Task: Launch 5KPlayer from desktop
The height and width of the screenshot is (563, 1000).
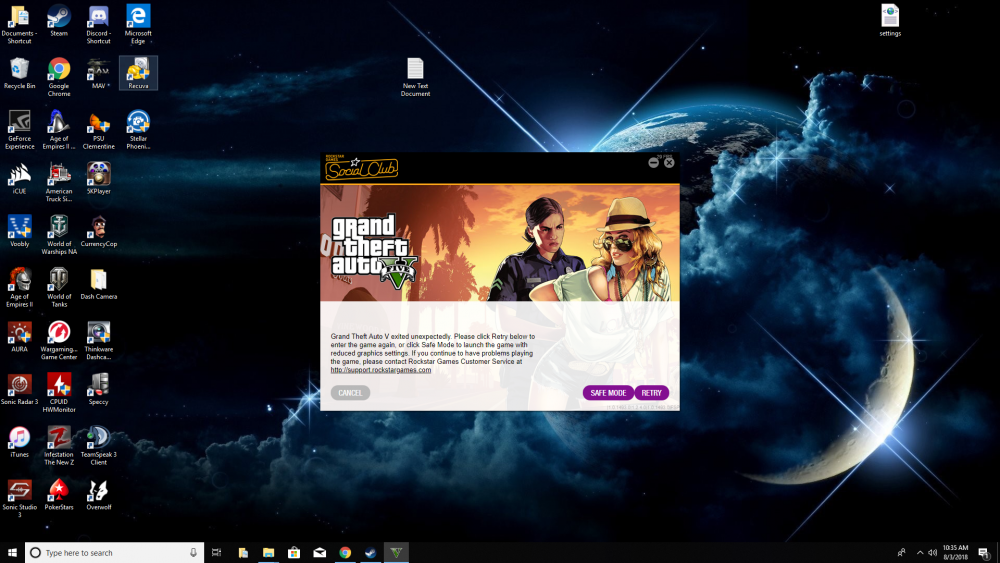Action: pyautogui.click(x=98, y=179)
